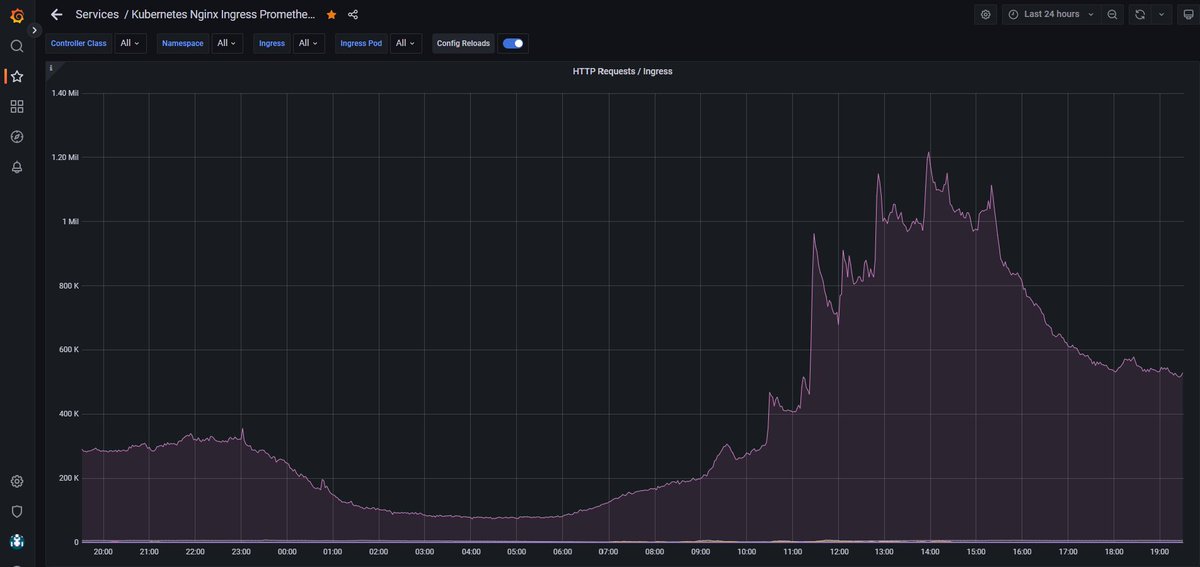Open the panel info corner icon
1200x567 pixels.
(x=51, y=68)
